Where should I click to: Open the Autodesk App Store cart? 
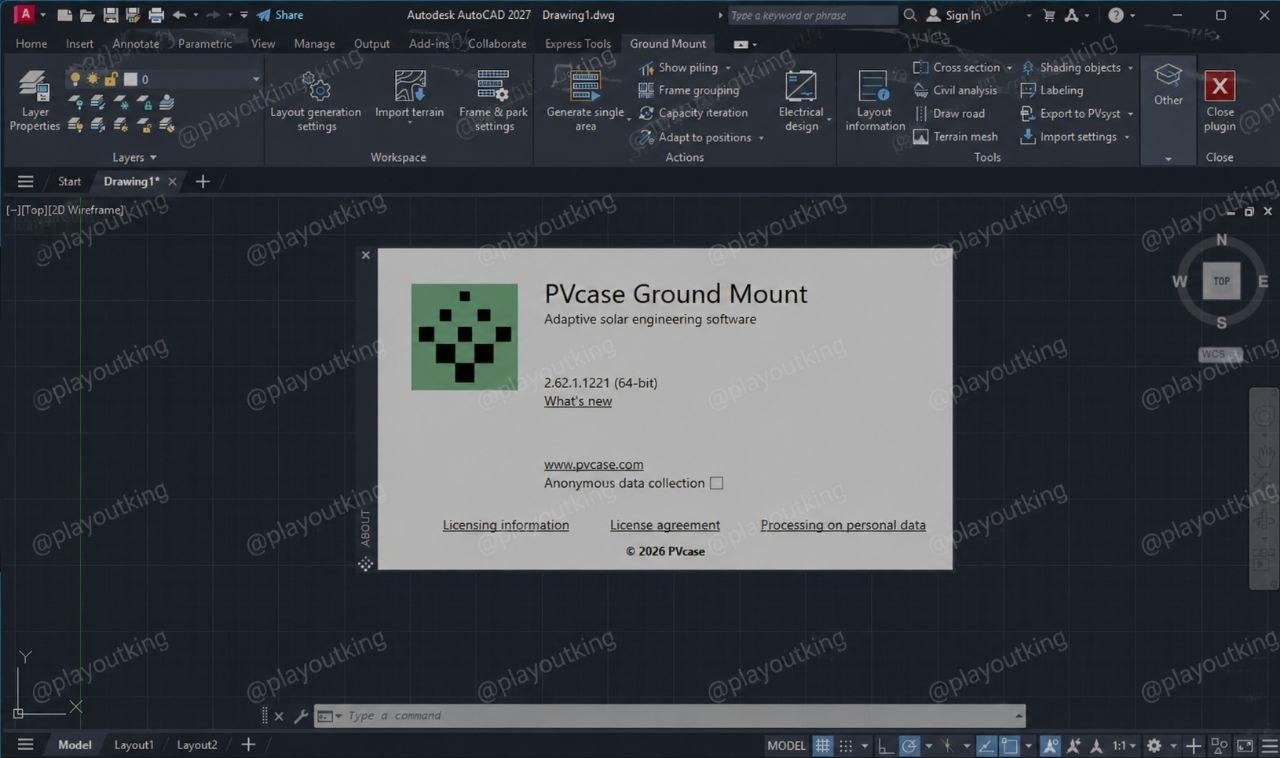click(1048, 15)
